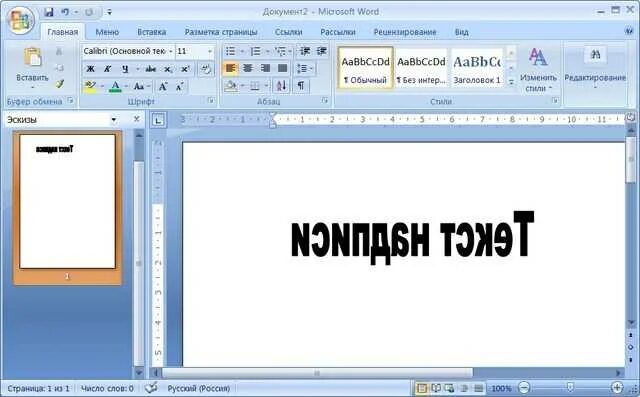Image resolution: width=640 pixels, height=397 pixels.
Task: Close the Эскизы thumbnails pane
Action: [x=137, y=119]
